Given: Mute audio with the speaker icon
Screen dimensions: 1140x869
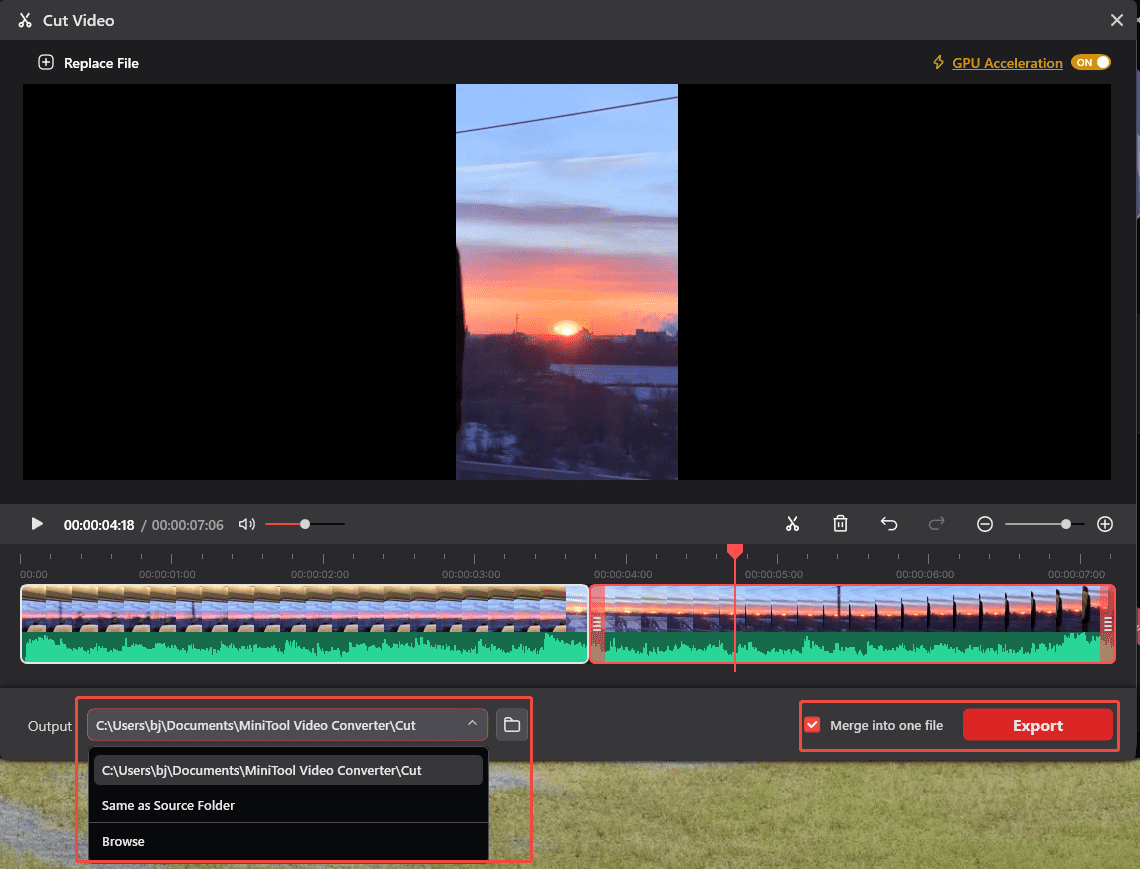Looking at the screenshot, I should pos(247,524).
